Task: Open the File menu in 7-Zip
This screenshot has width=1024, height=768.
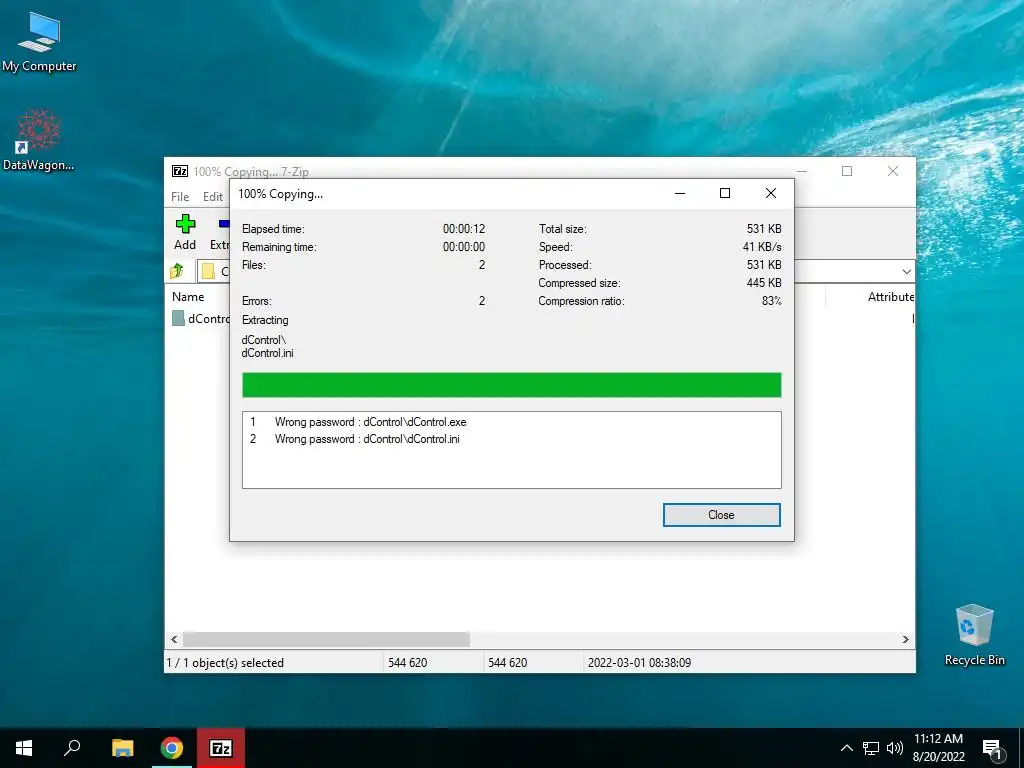Action: [180, 197]
